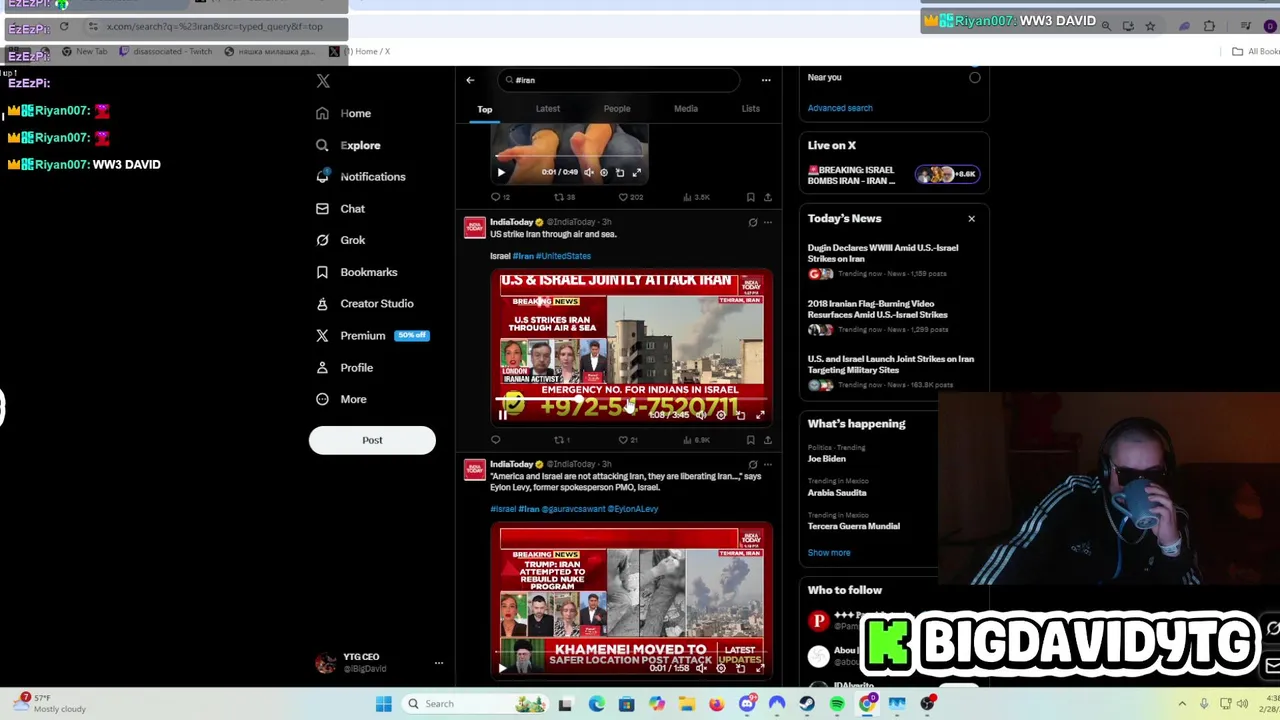Switch to the People tab
This screenshot has width=1280, height=720.
point(617,109)
